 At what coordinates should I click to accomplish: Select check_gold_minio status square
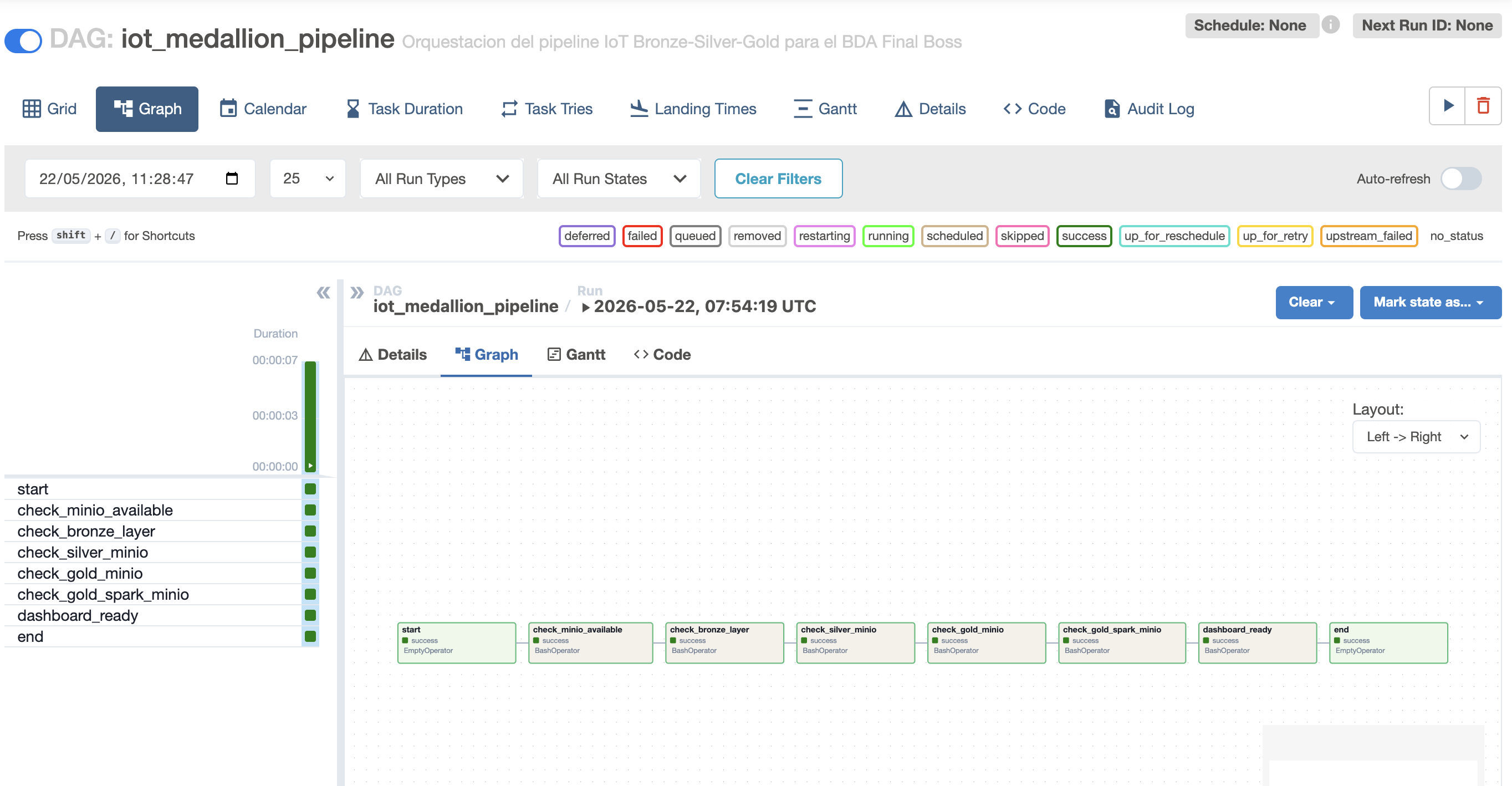pos(310,573)
